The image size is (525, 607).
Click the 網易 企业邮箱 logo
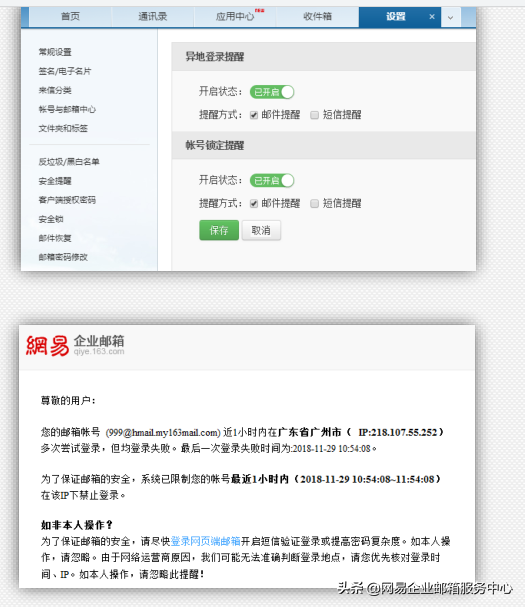75,345
